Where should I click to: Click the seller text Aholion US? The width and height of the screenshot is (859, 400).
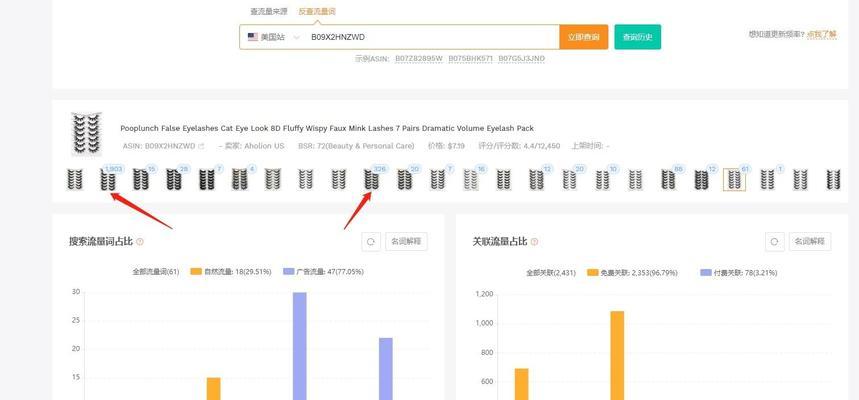pos(264,146)
